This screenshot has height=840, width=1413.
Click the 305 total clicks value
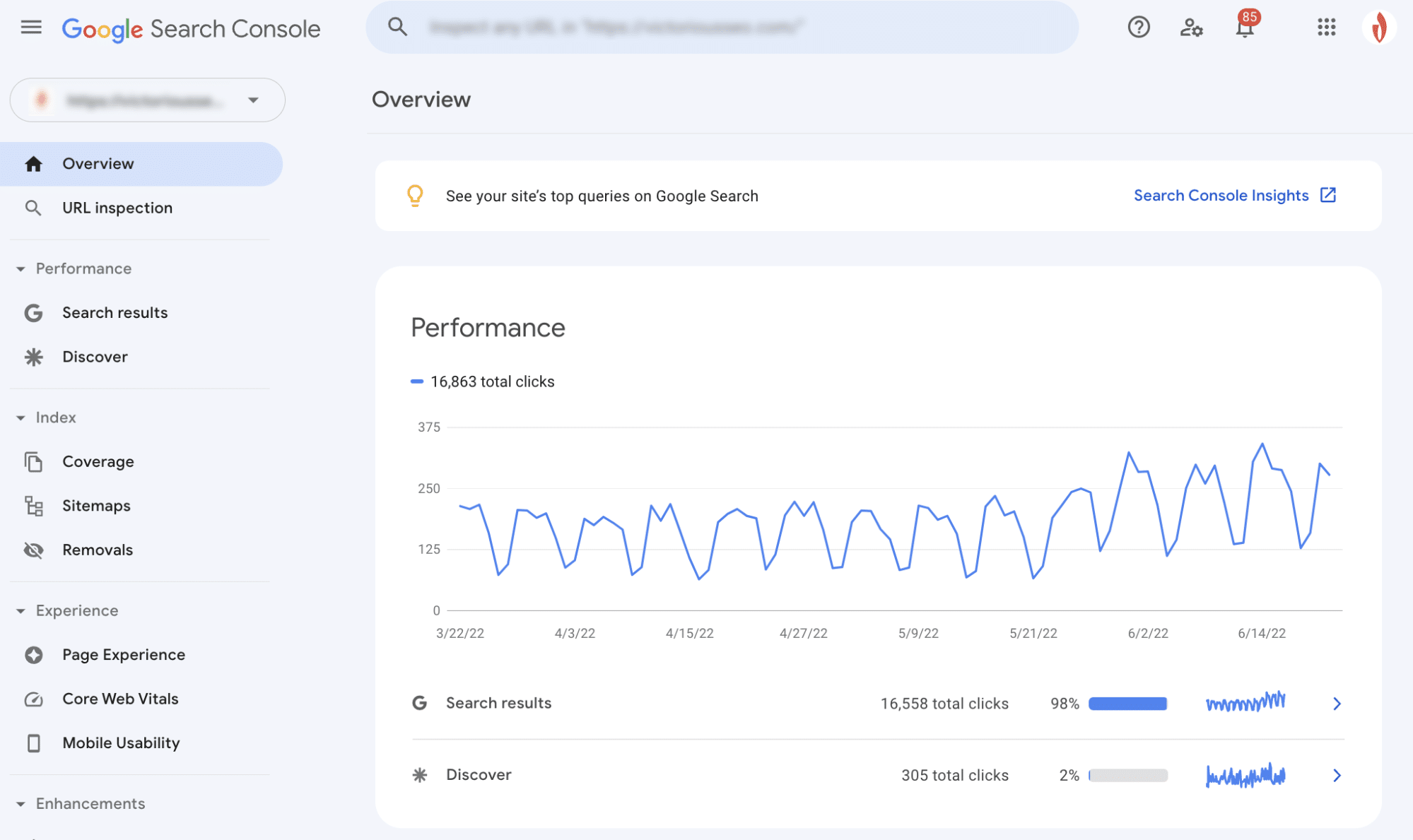pyautogui.click(x=955, y=776)
